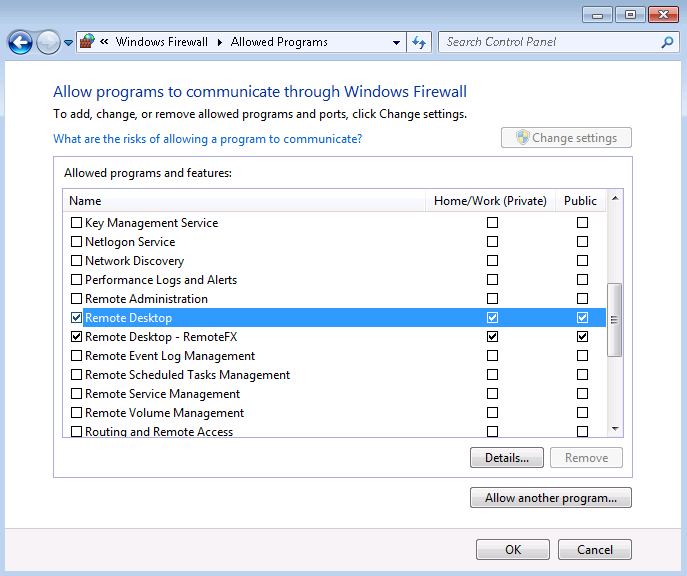Enable Remote Event Log Management checkbox

tap(76, 355)
